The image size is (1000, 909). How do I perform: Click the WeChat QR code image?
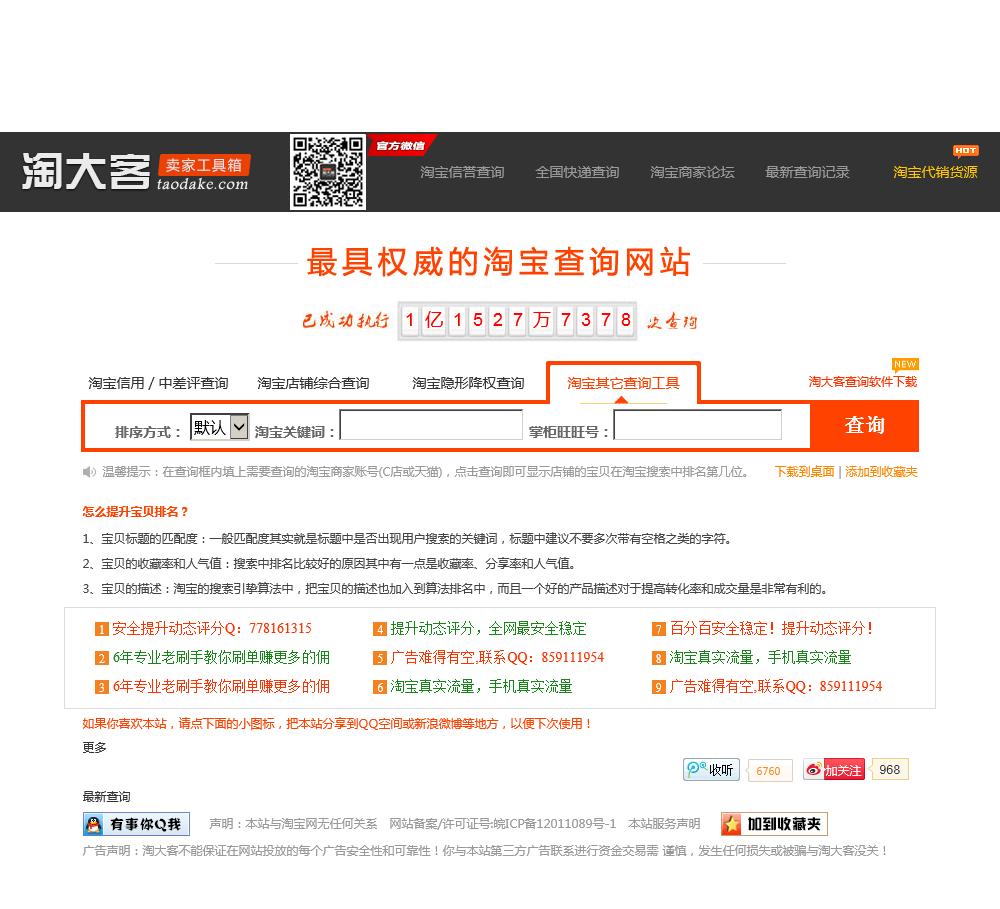coord(328,172)
